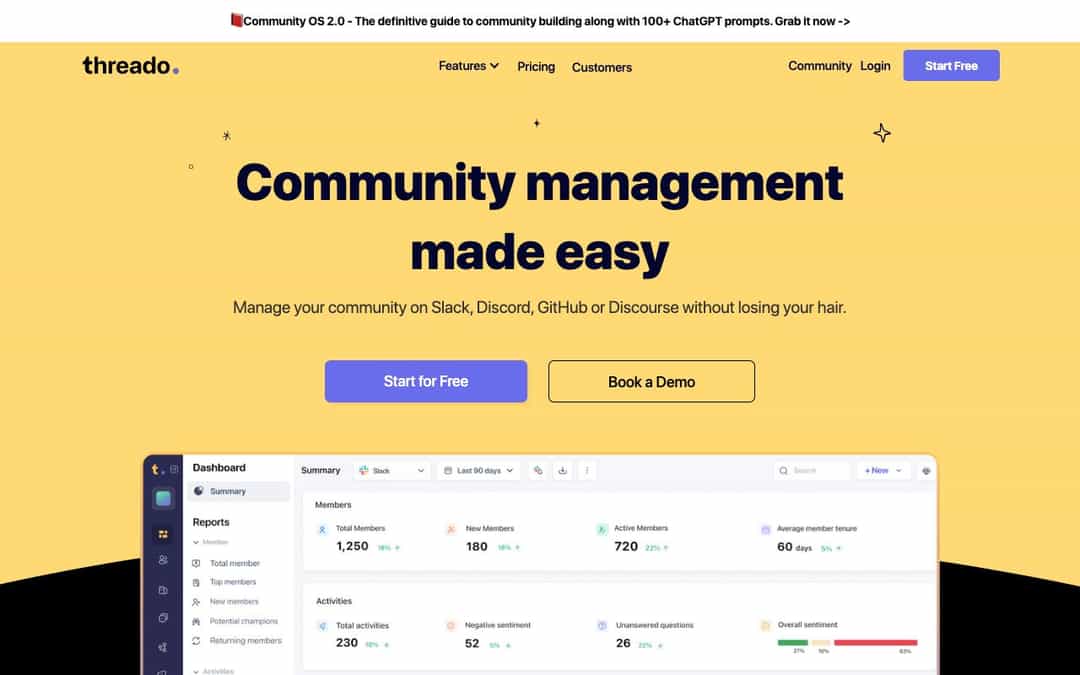The width and height of the screenshot is (1080, 675).
Task: Click the New Members stat icon
Action: (451, 530)
